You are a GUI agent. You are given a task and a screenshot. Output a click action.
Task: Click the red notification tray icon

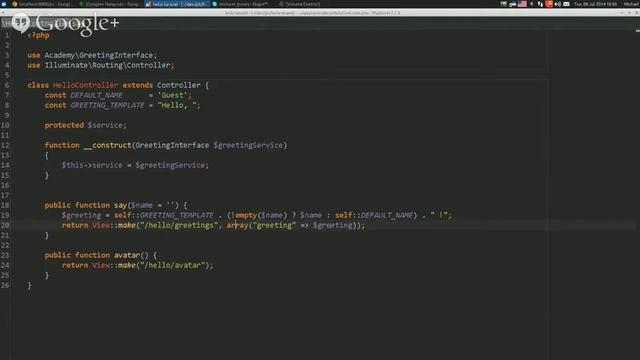549,4
